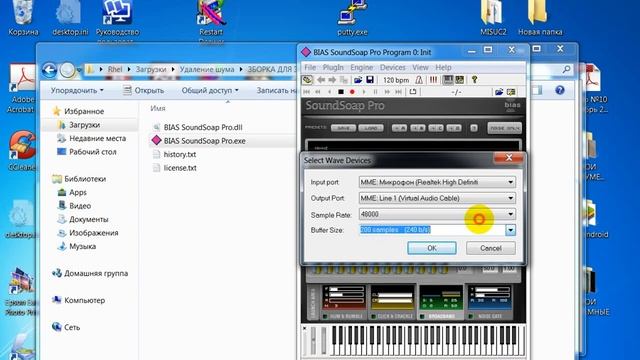Toggle the keyboard bar icon in toolbar
640x360 pixels.
pyautogui.click(x=448, y=80)
